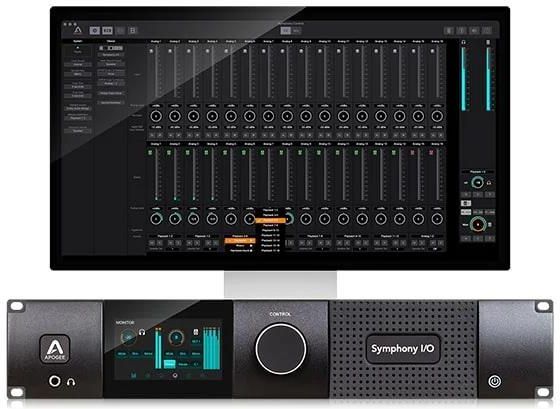The image size is (560, 409).
Task: Toggle red indicator on output channel Analog 15
Action: [412, 153]
